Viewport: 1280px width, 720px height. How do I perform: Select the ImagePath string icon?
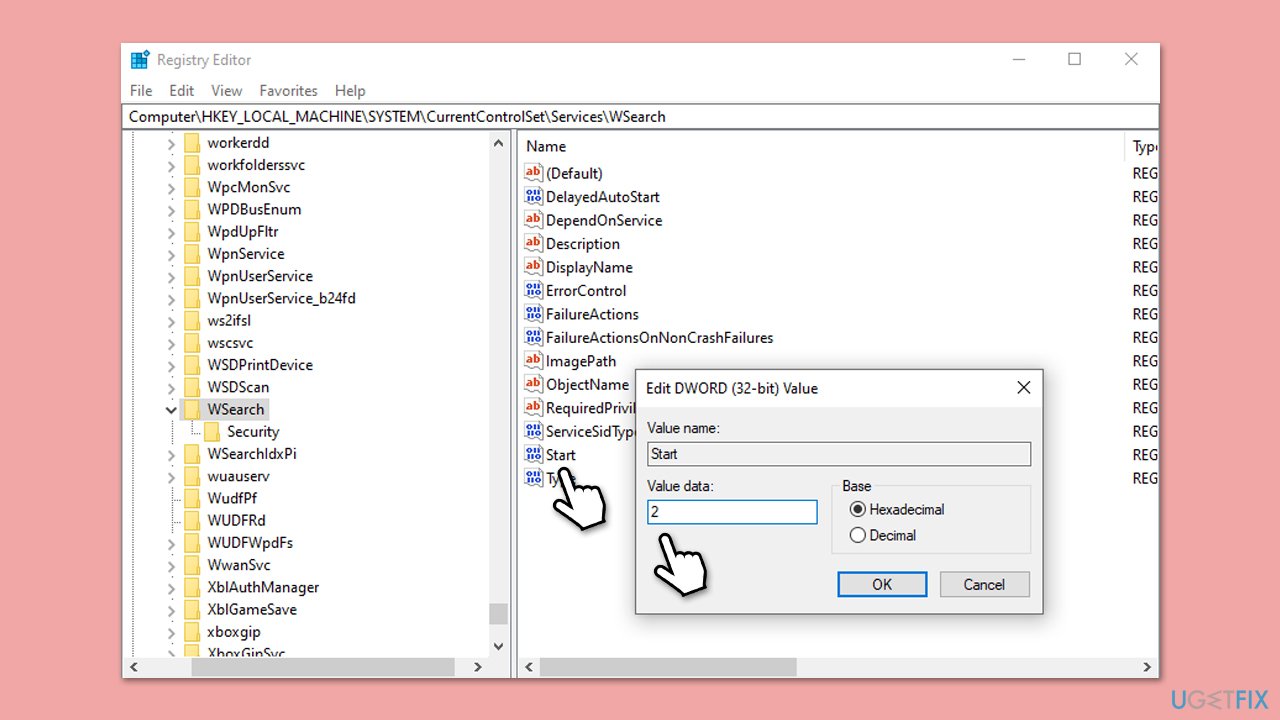click(x=533, y=361)
